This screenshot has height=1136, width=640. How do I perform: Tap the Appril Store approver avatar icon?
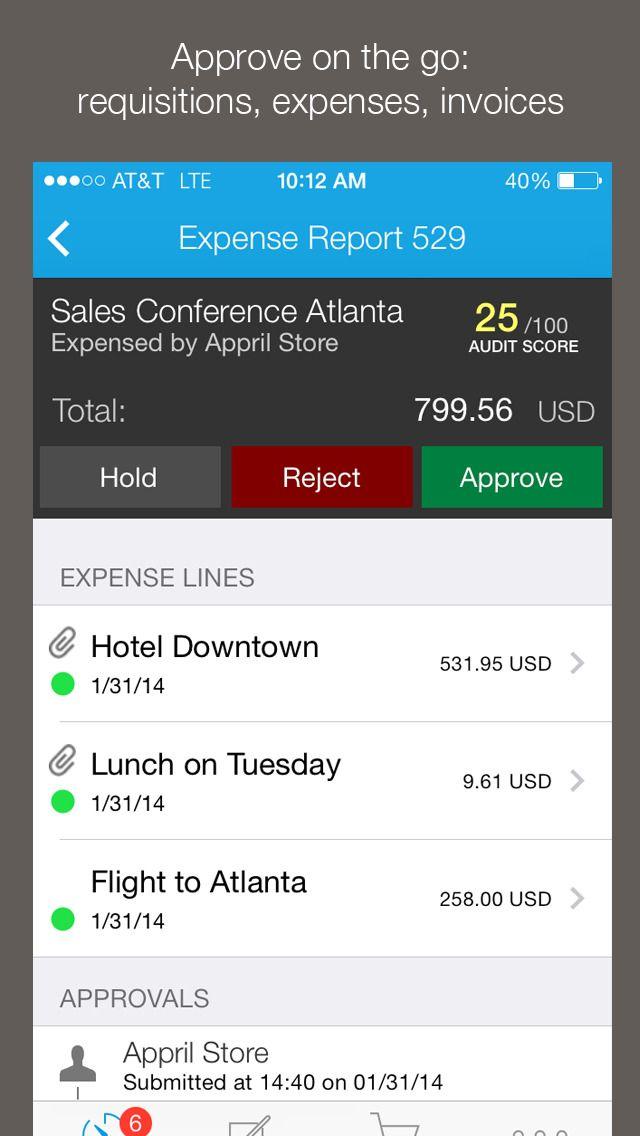coord(78,1064)
